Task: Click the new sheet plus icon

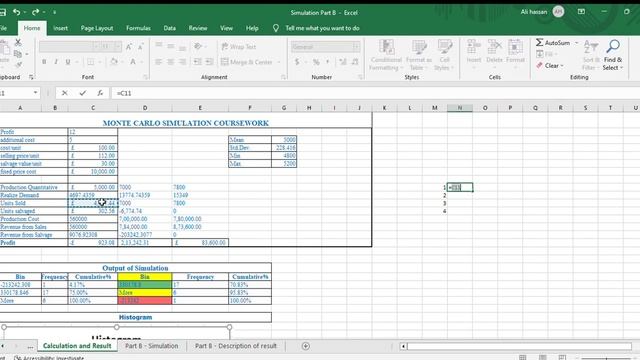Action: [x=306, y=346]
